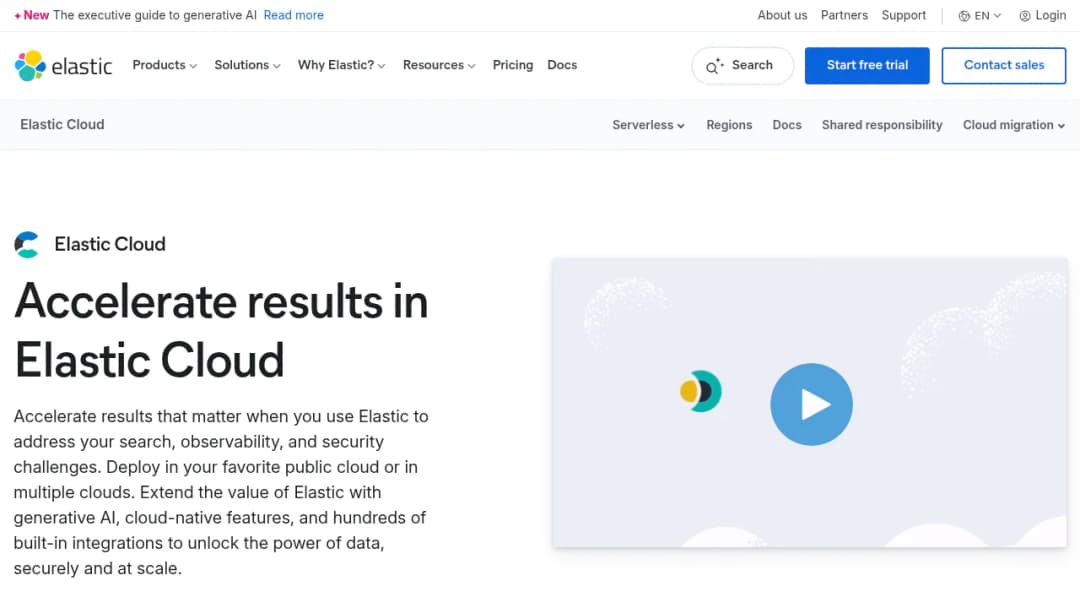The image size is (1080, 608).
Task: Play the Elastic Cloud video
Action: pyautogui.click(x=811, y=404)
